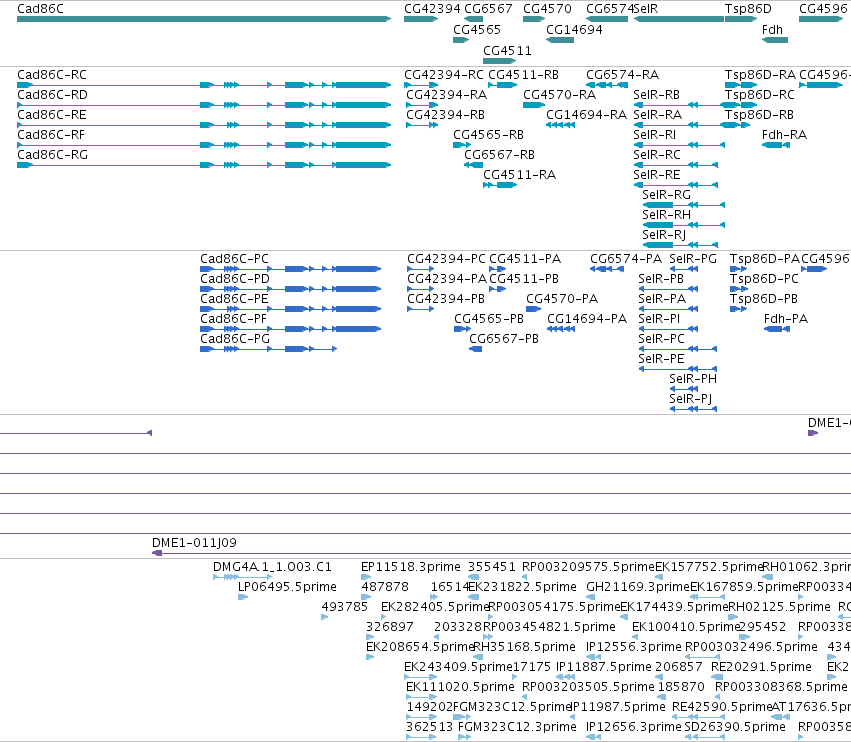Click the EK208654.5prime EST

tap(370, 657)
